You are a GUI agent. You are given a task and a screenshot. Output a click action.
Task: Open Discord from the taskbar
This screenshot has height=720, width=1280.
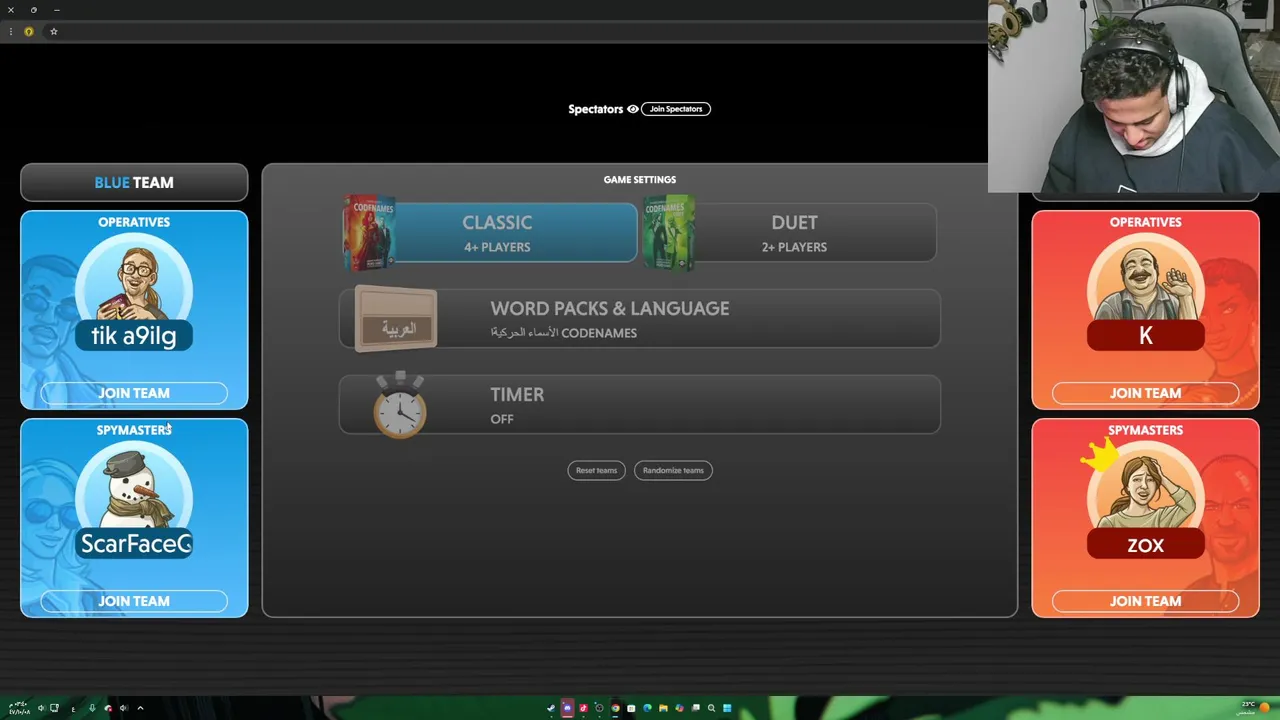tap(567, 708)
